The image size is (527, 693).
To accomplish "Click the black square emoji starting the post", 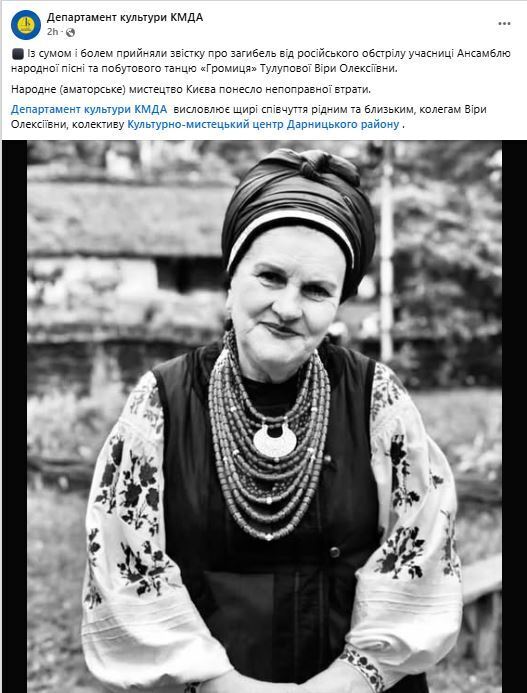I will (x=17, y=54).
